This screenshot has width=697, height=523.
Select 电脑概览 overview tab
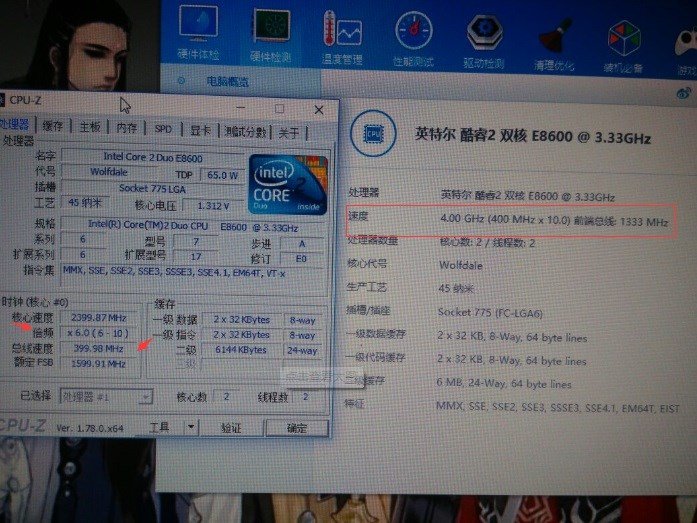(228, 81)
